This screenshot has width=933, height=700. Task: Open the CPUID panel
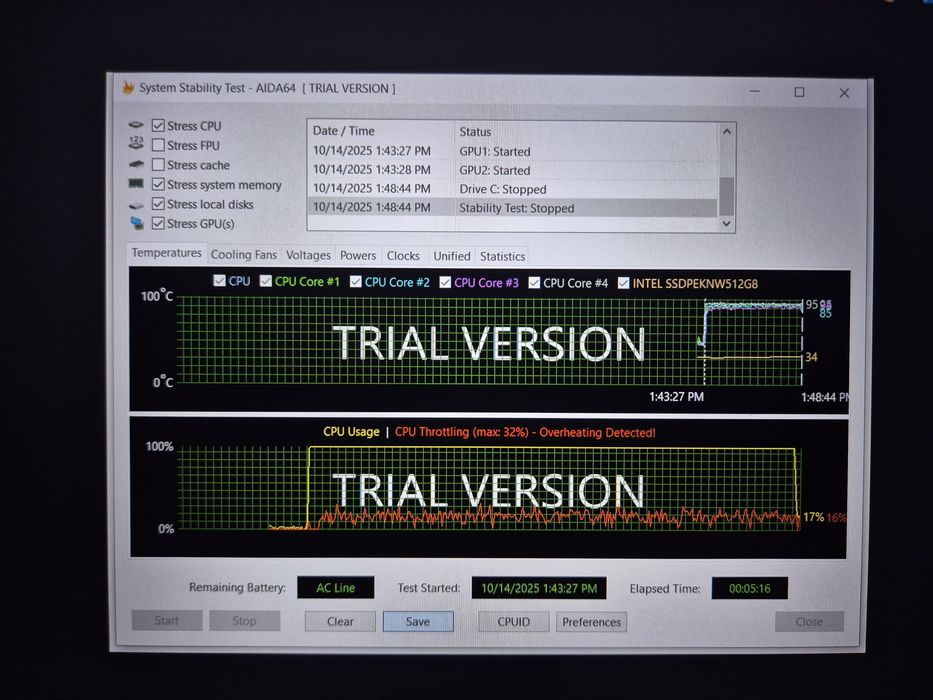click(513, 622)
